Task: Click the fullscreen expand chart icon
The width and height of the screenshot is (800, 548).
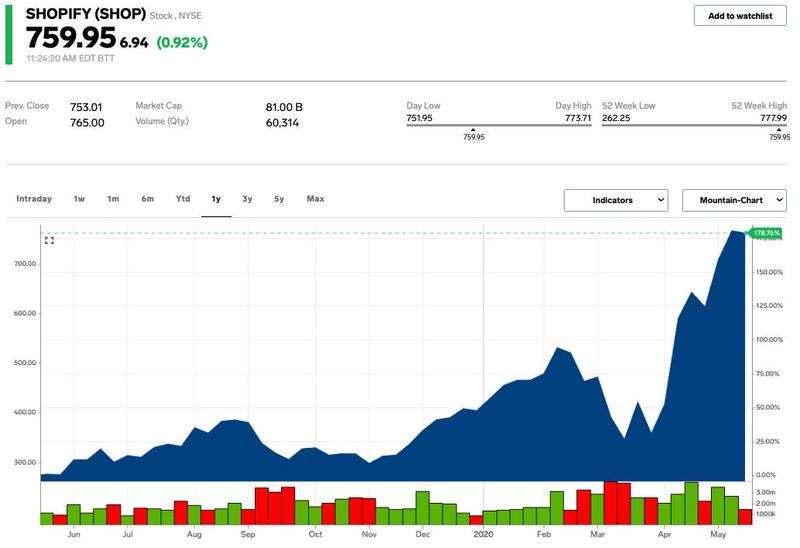Action: [x=49, y=240]
